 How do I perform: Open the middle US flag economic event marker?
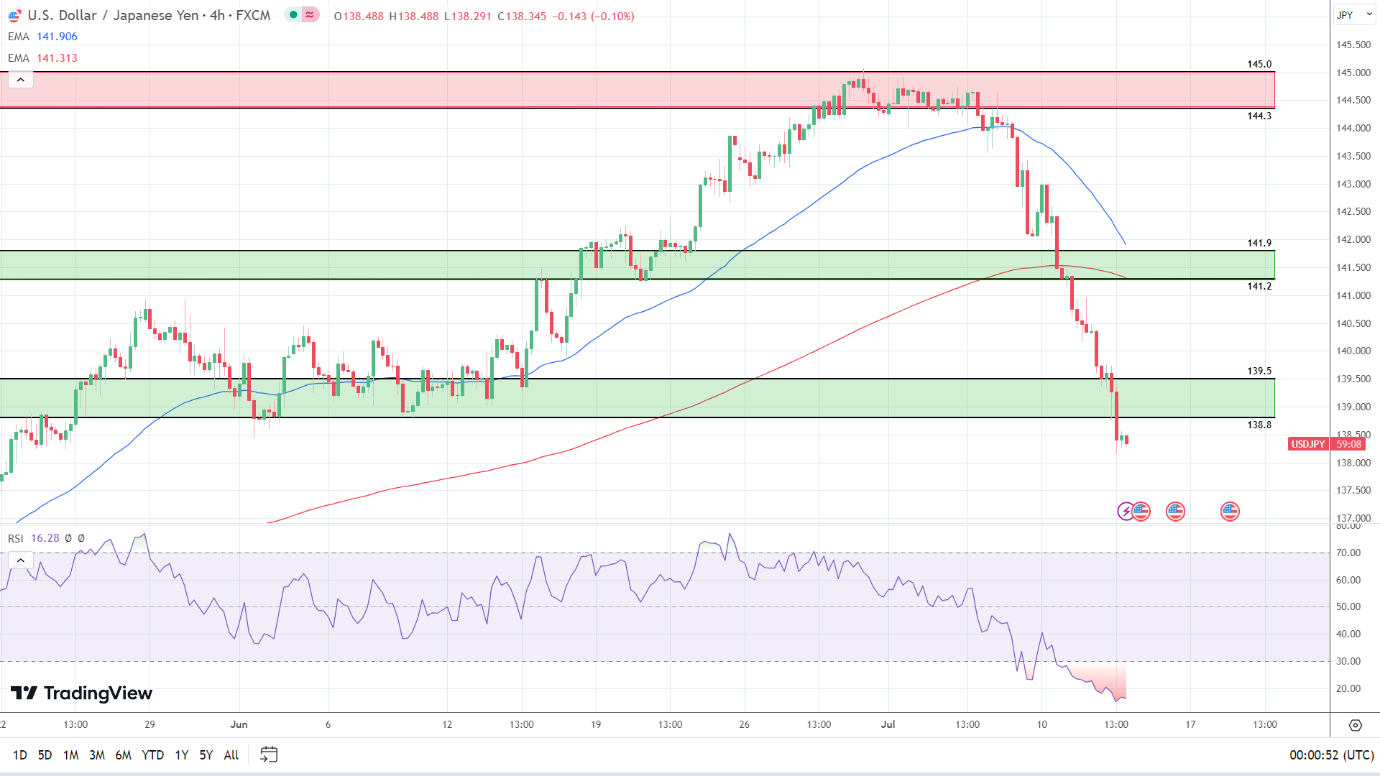tap(1175, 511)
